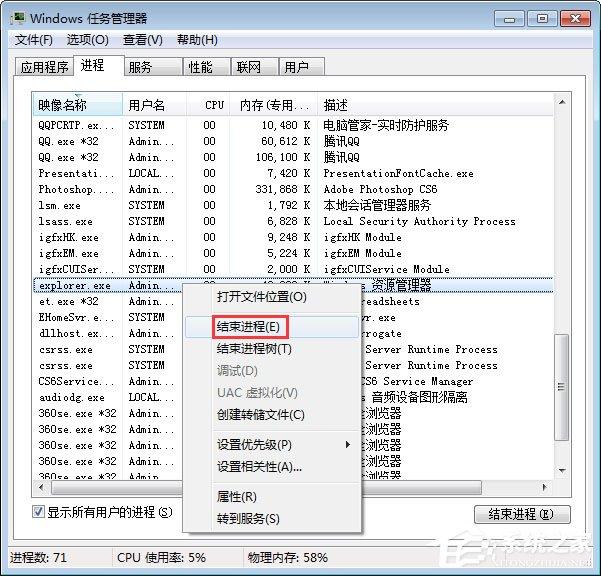Sort by 内存(专用 column header
Viewport: 601px width, 576px height.
coord(274,105)
